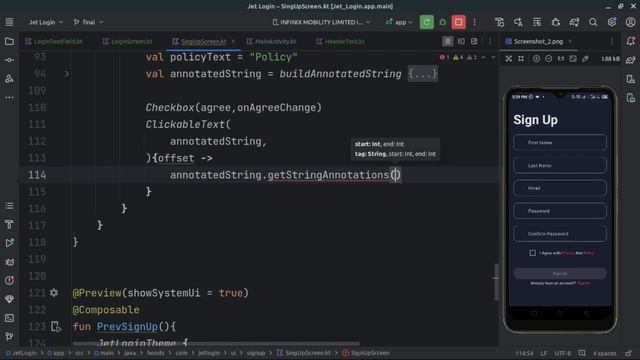Screen dimensions: 640x360
Task: Toggle transparency chessboard in image viewer
Action: 509,59
